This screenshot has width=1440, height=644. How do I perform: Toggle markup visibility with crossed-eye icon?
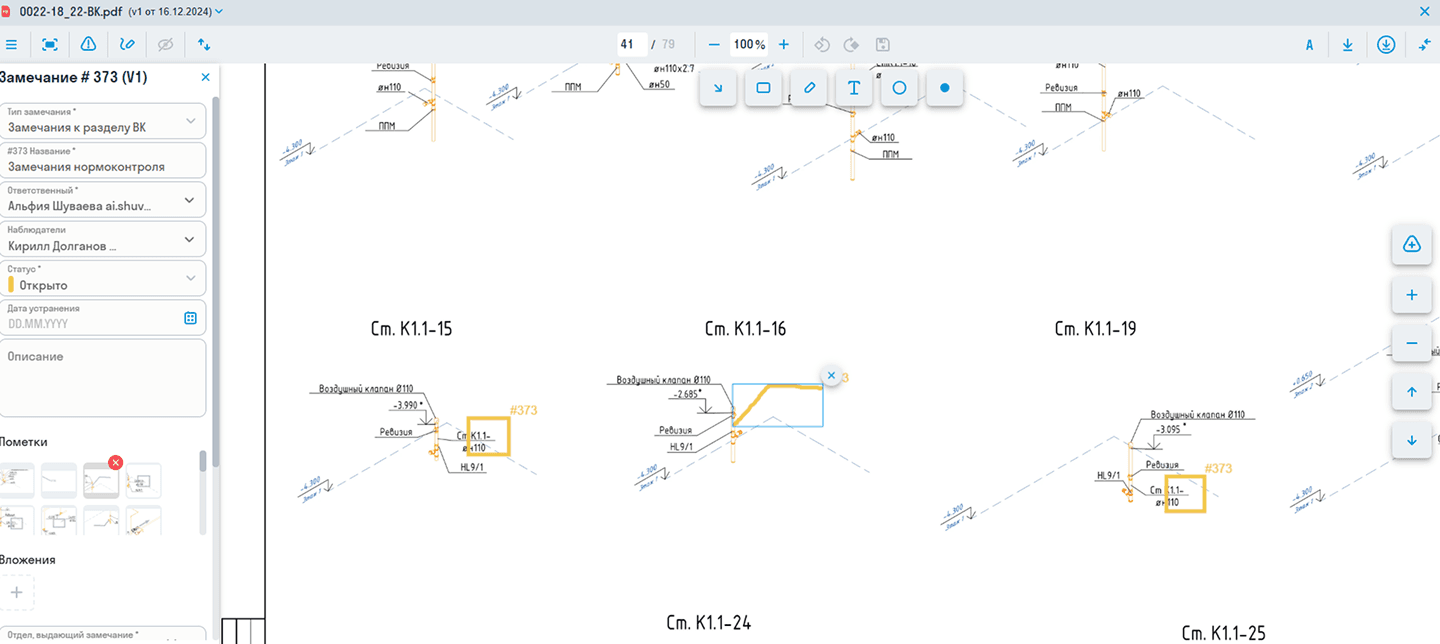(165, 44)
